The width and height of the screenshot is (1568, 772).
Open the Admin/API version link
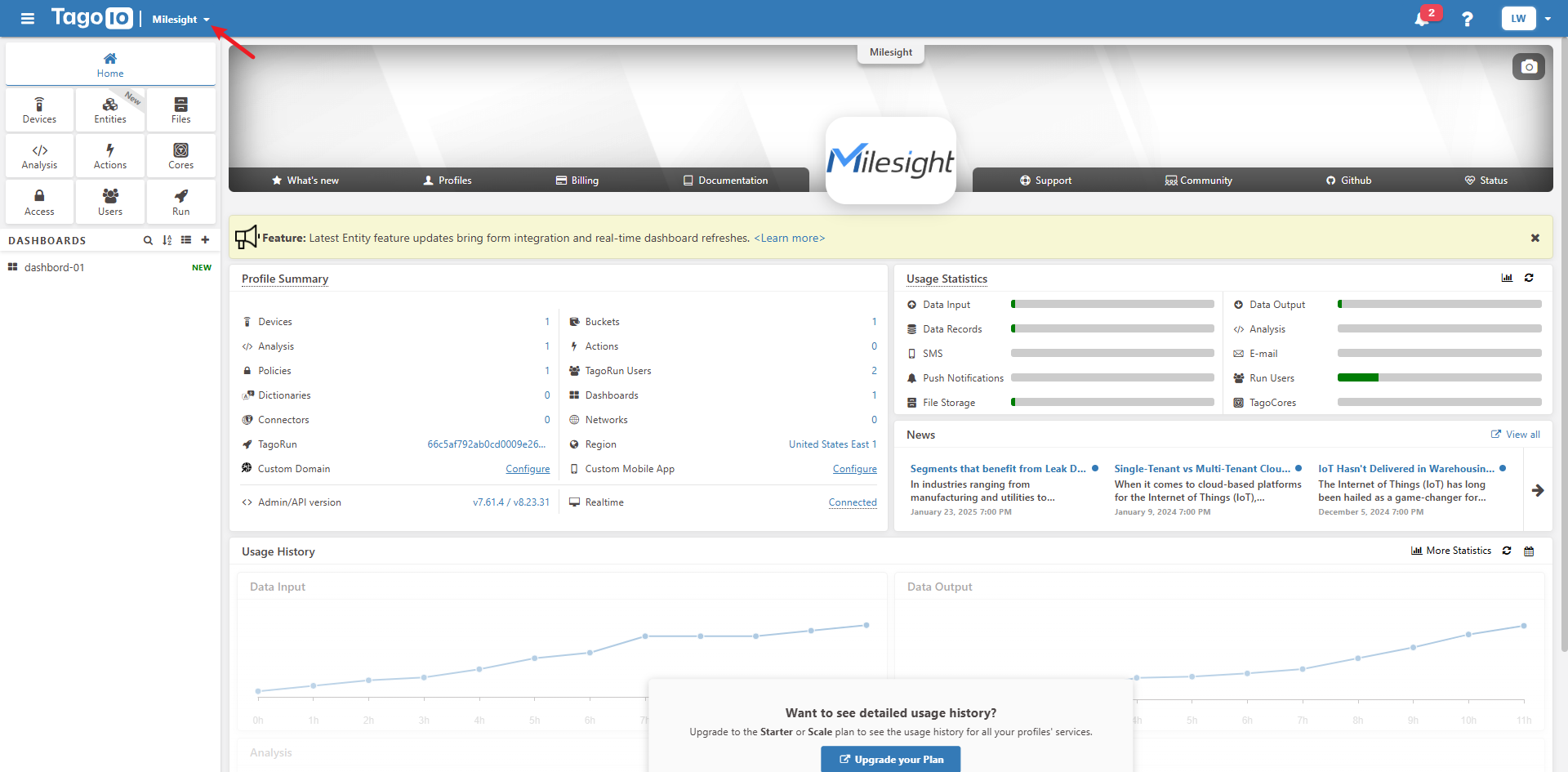pyautogui.click(x=511, y=502)
